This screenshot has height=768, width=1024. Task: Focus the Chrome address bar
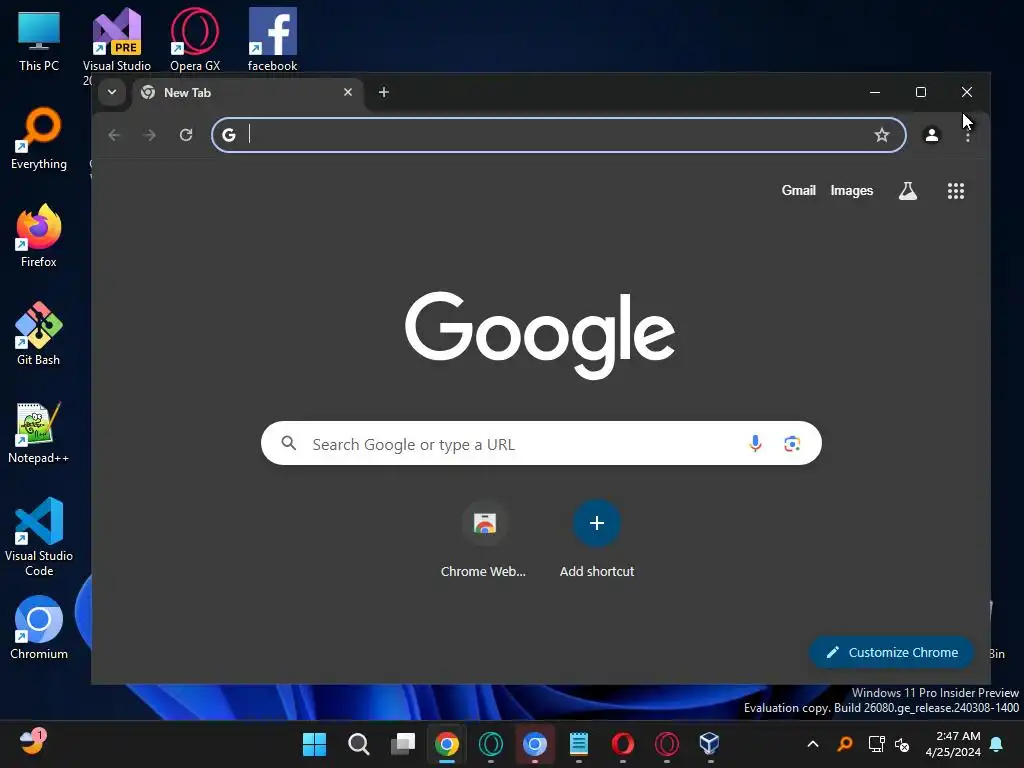point(558,135)
